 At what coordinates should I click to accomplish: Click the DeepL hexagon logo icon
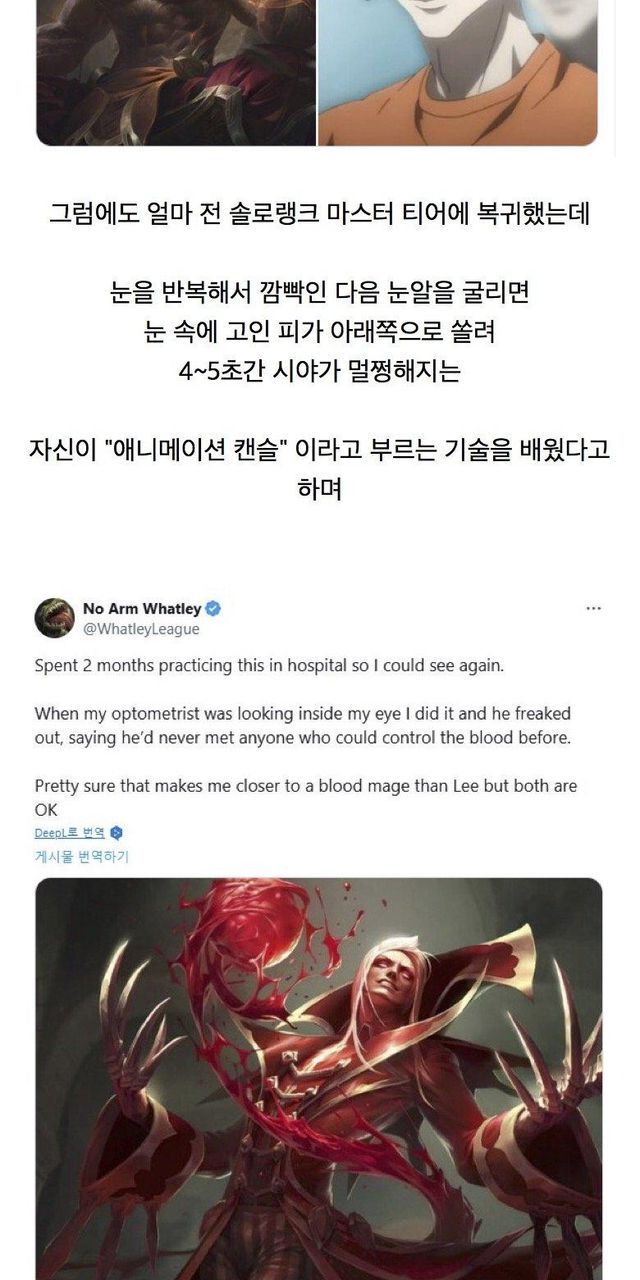click(x=116, y=832)
